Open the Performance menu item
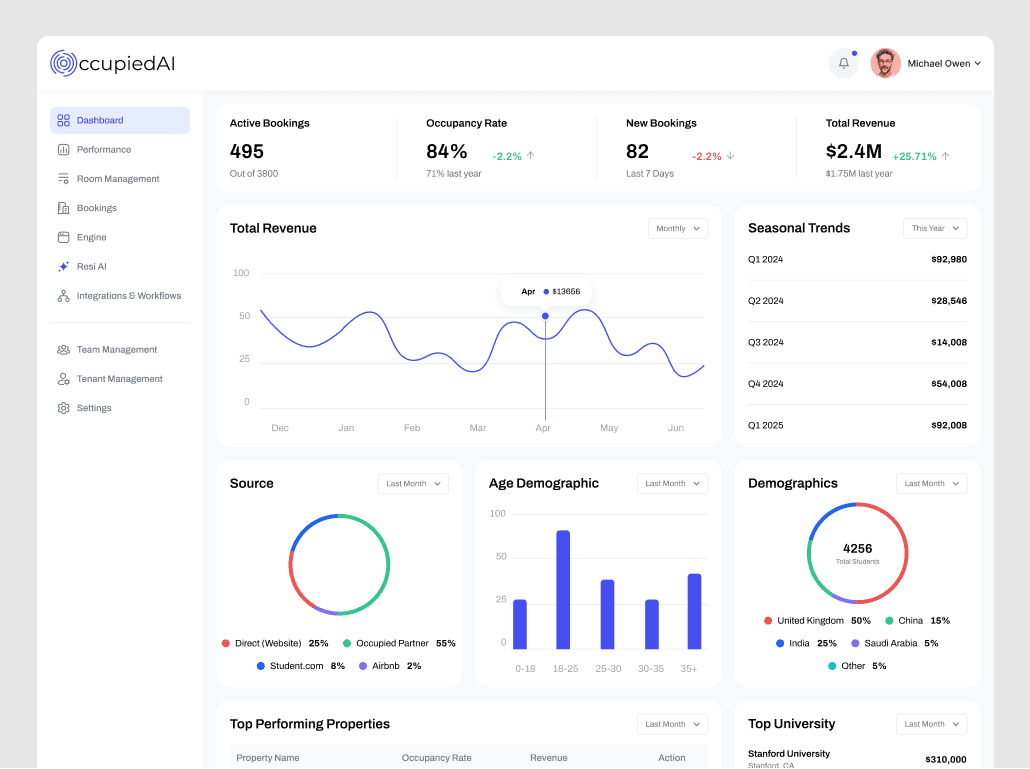Image resolution: width=1030 pixels, height=769 pixels. pos(120,150)
